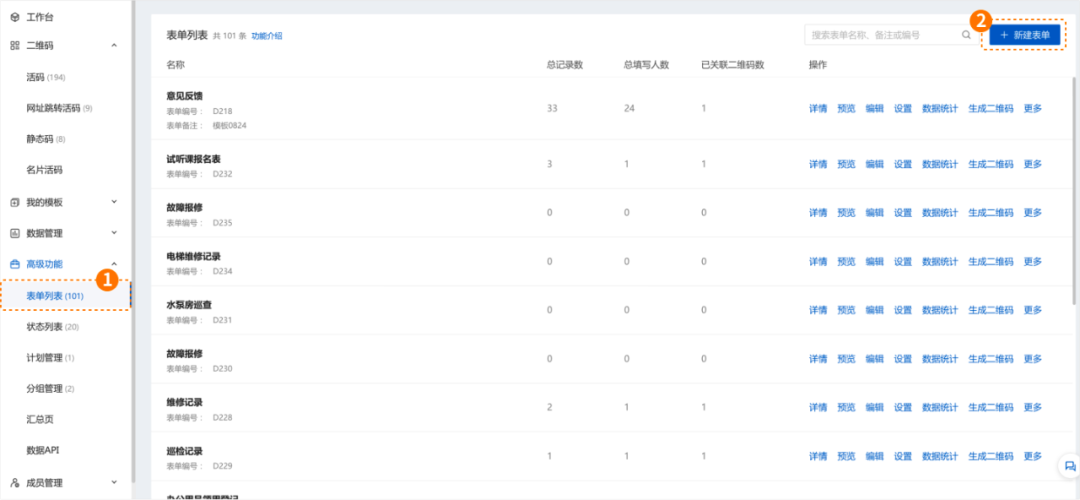Image resolution: width=1080 pixels, height=500 pixels.
Task: Click 详情 for 故障报修 D230
Action: pos(818,359)
